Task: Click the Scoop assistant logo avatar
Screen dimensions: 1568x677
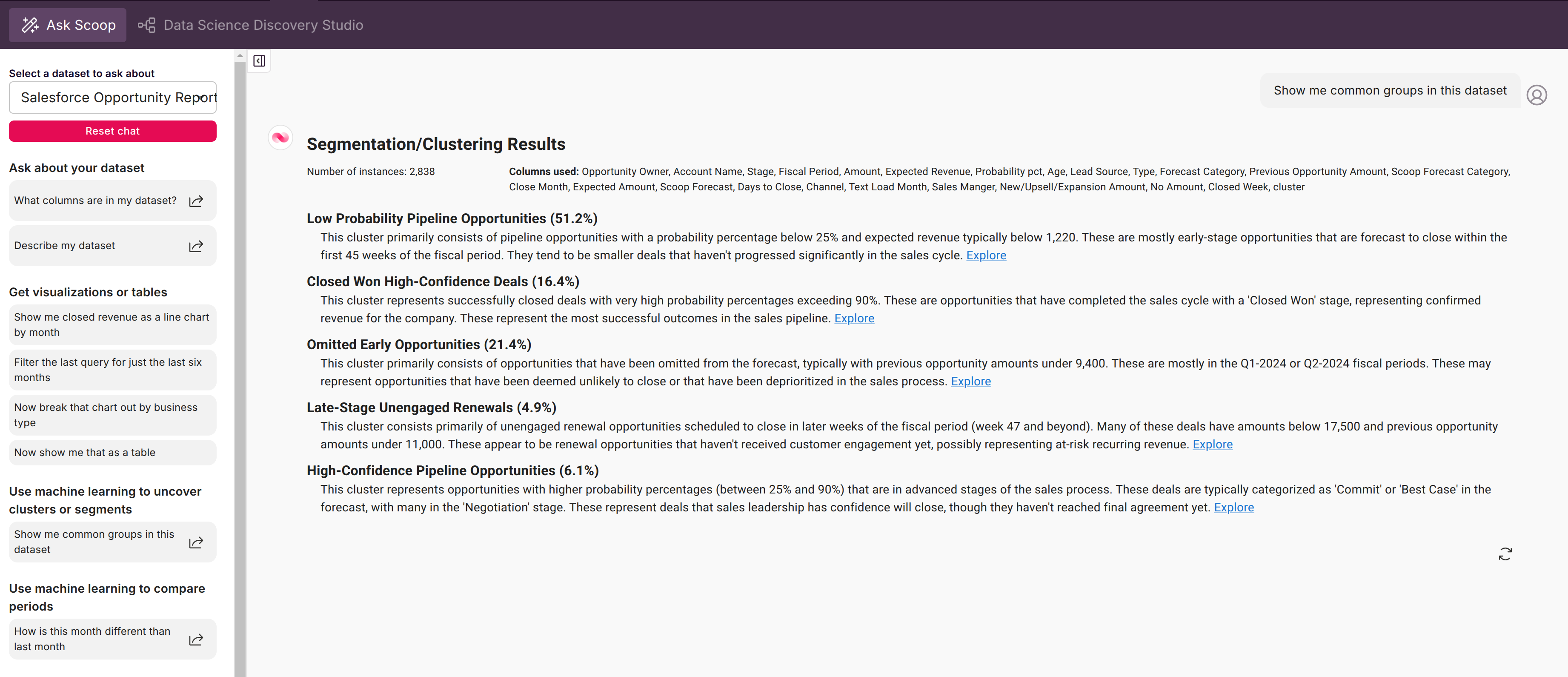Action: [280, 138]
